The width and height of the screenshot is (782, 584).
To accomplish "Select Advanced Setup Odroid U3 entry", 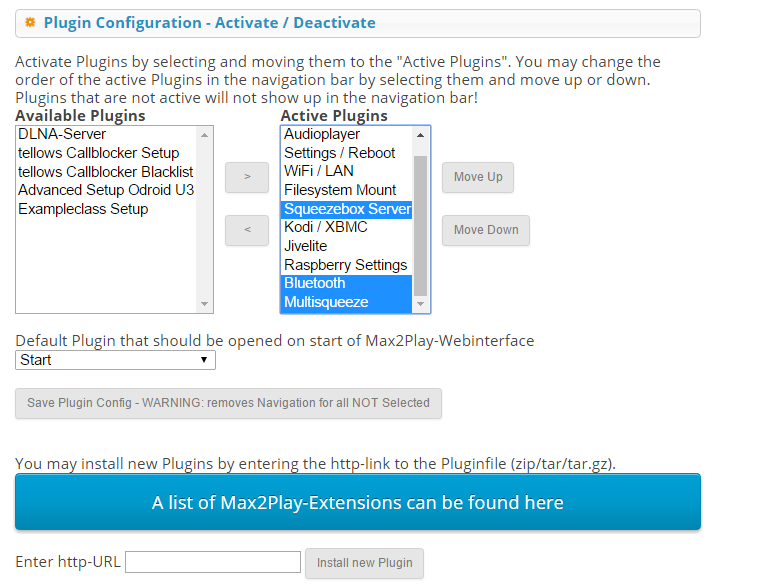I will tap(106, 191).
